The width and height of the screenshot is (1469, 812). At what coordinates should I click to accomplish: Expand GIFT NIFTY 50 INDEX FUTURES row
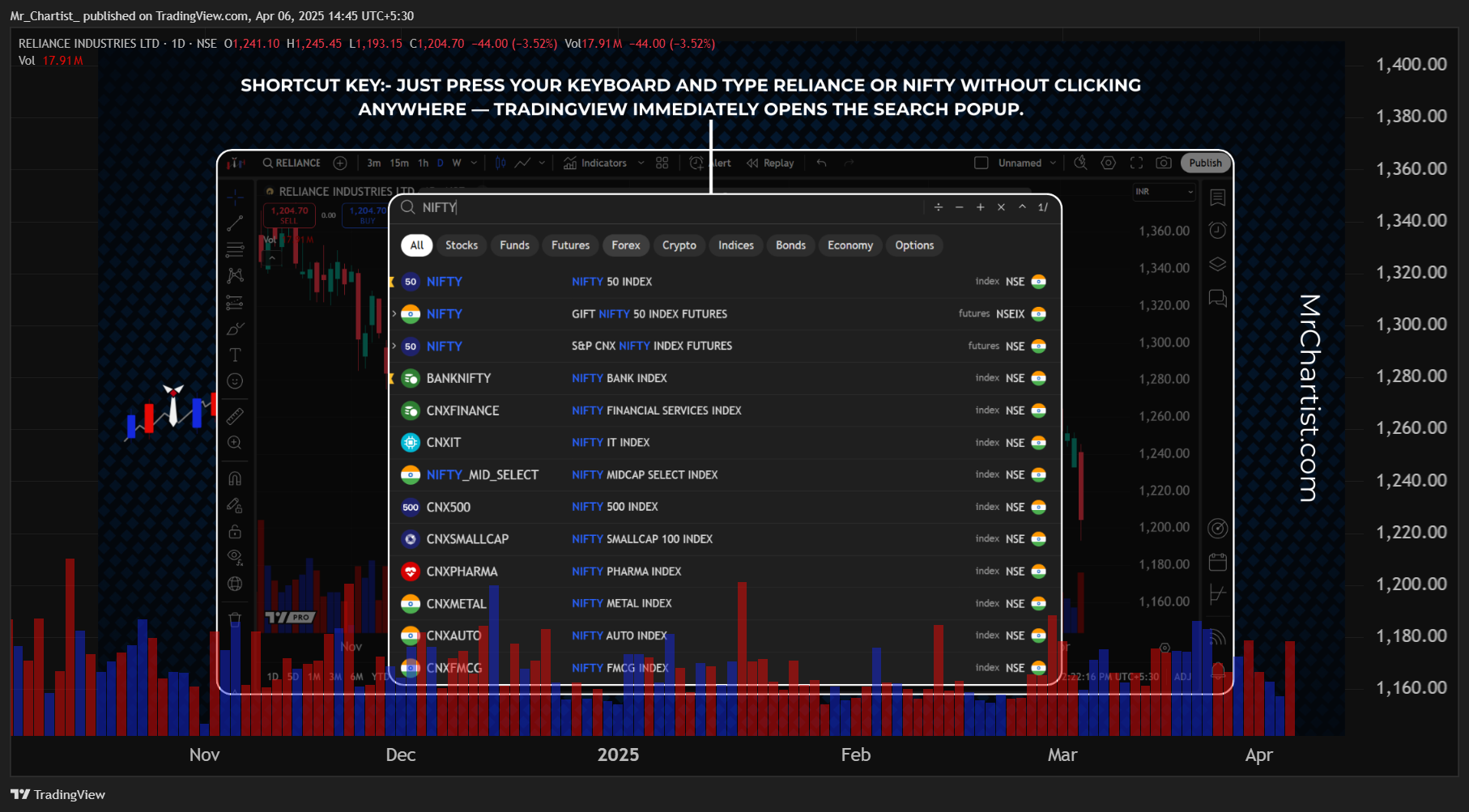tap(394, 313)
